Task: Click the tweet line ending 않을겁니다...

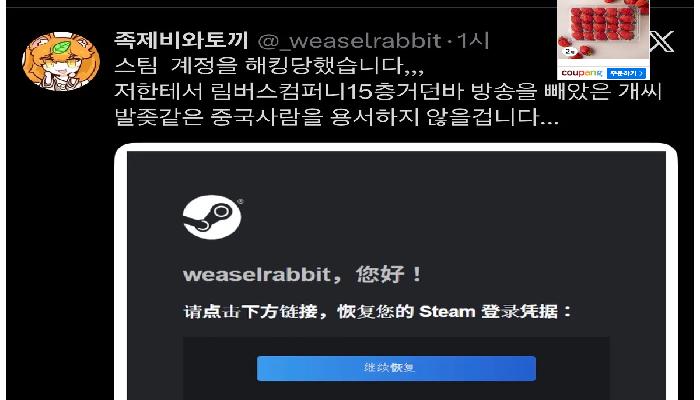Action: tap(336, 117)
